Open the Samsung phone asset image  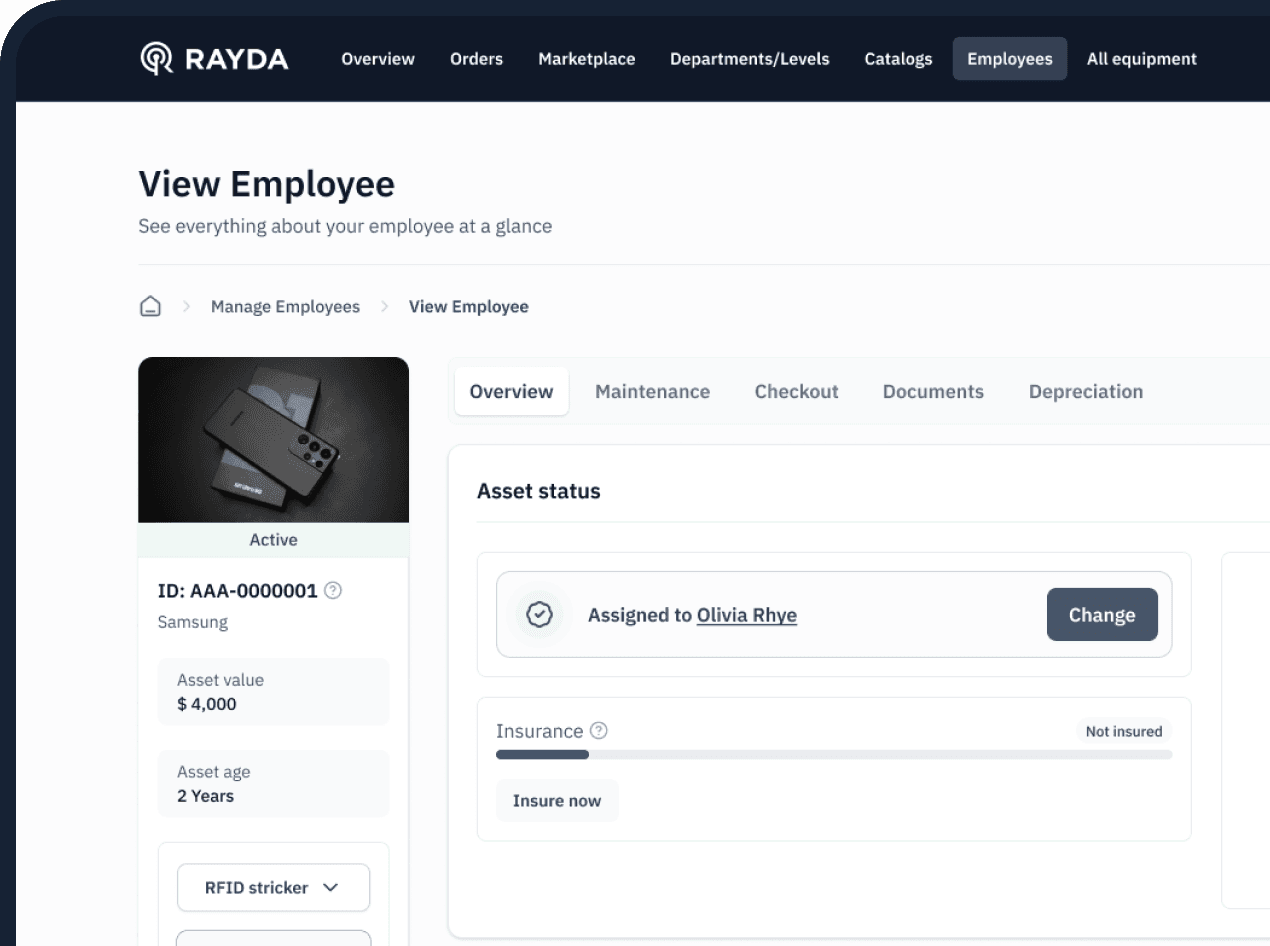(x=274, y=440)
